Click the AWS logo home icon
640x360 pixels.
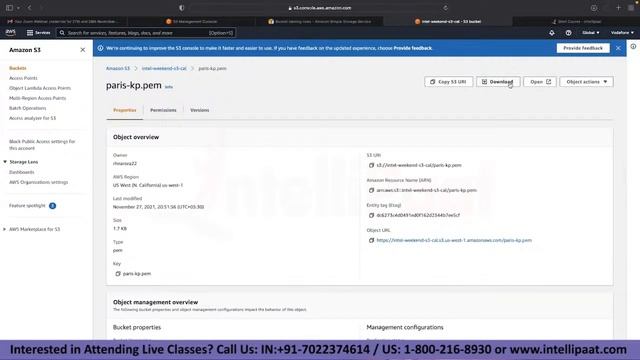coord(11,32)
